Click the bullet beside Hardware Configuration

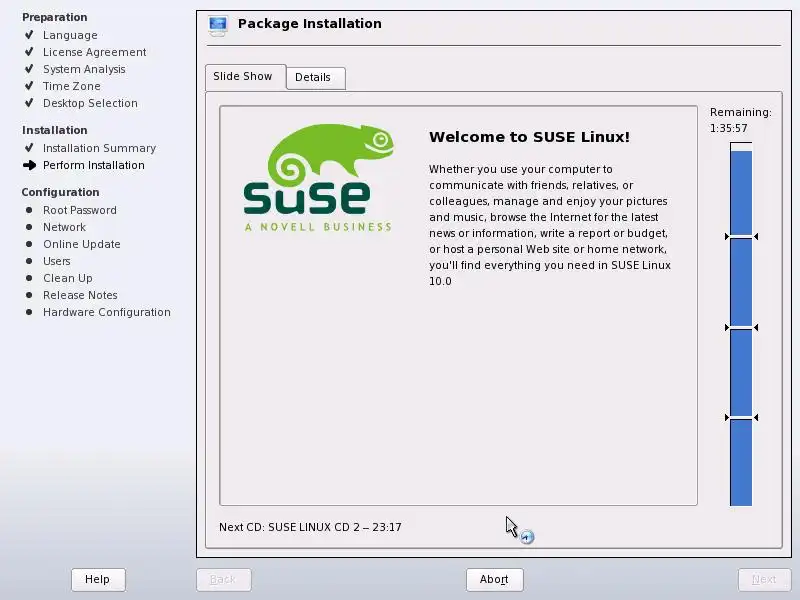pyautogui.click(x=29, y=312)
